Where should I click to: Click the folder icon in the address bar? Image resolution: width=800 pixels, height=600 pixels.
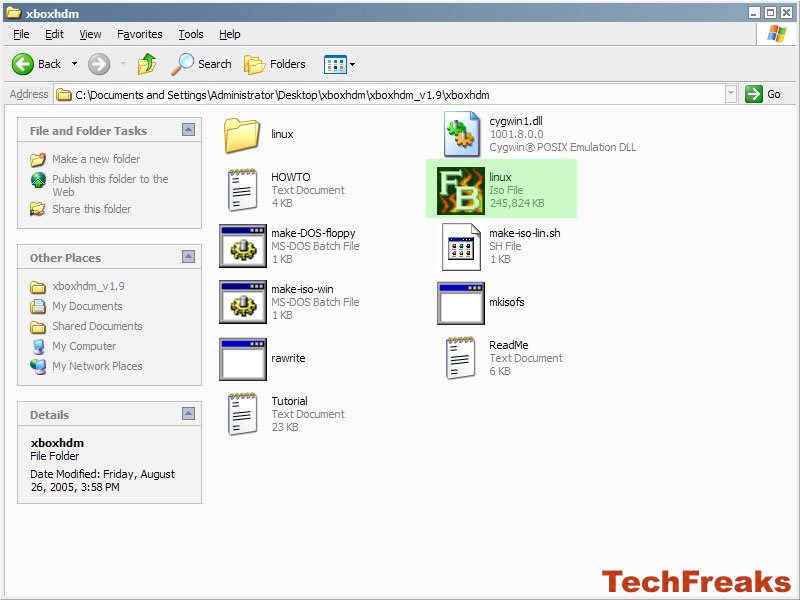[x=63, y=95]
